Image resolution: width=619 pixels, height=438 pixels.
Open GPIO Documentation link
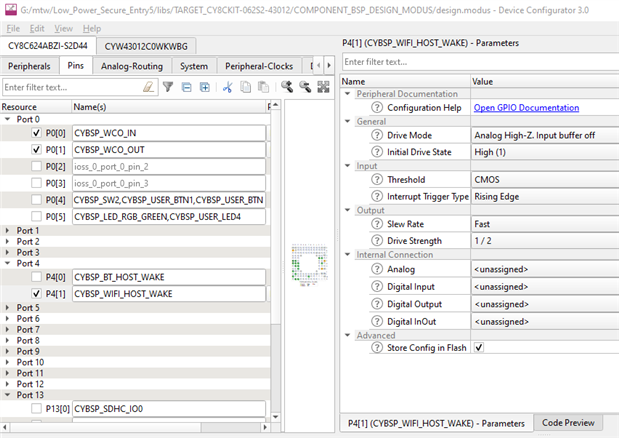pos(526,107)
